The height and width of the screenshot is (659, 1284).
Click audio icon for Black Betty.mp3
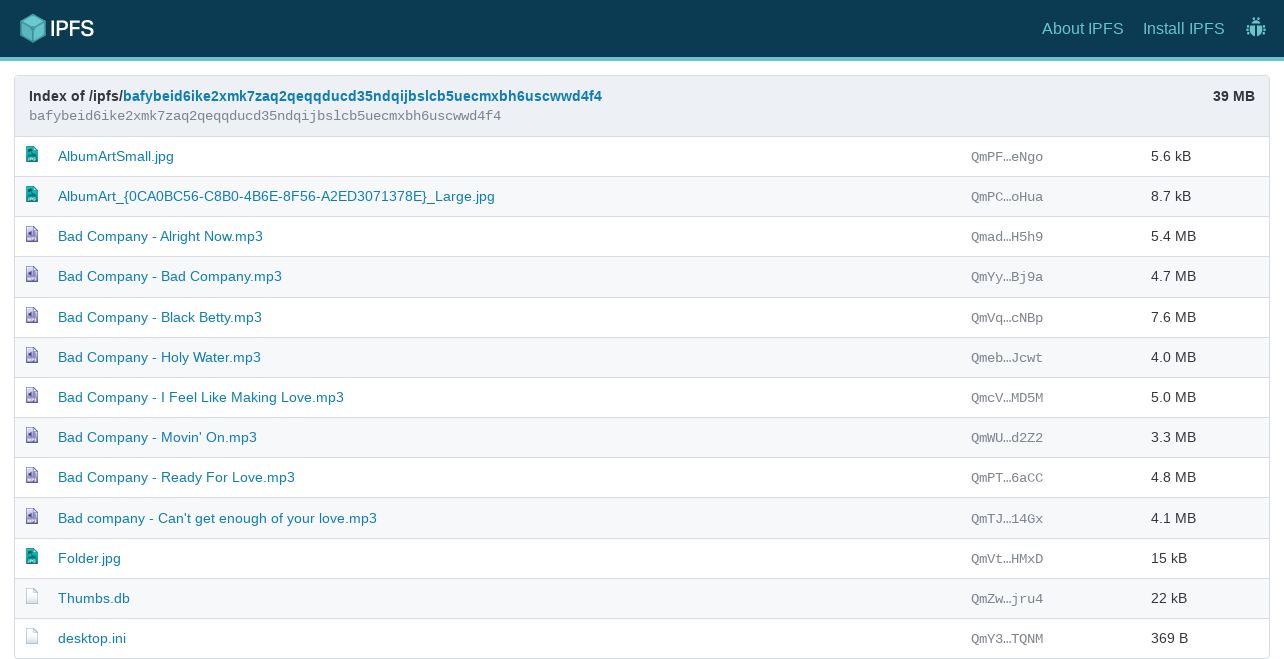[x=32, y=316]
